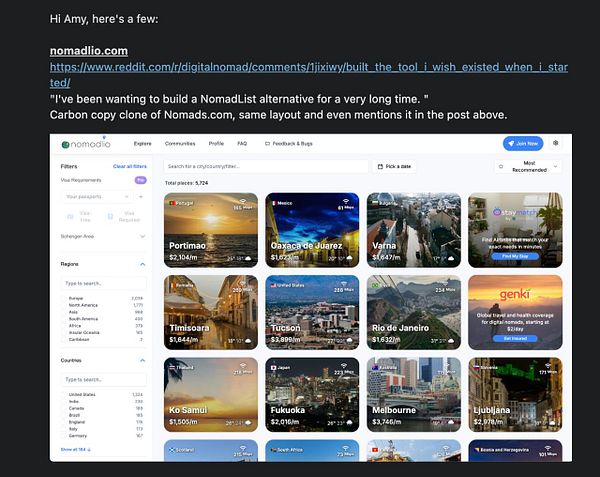Check the South America region checkbox
This screenshot has height=477, width=600.
click(64, 319)
